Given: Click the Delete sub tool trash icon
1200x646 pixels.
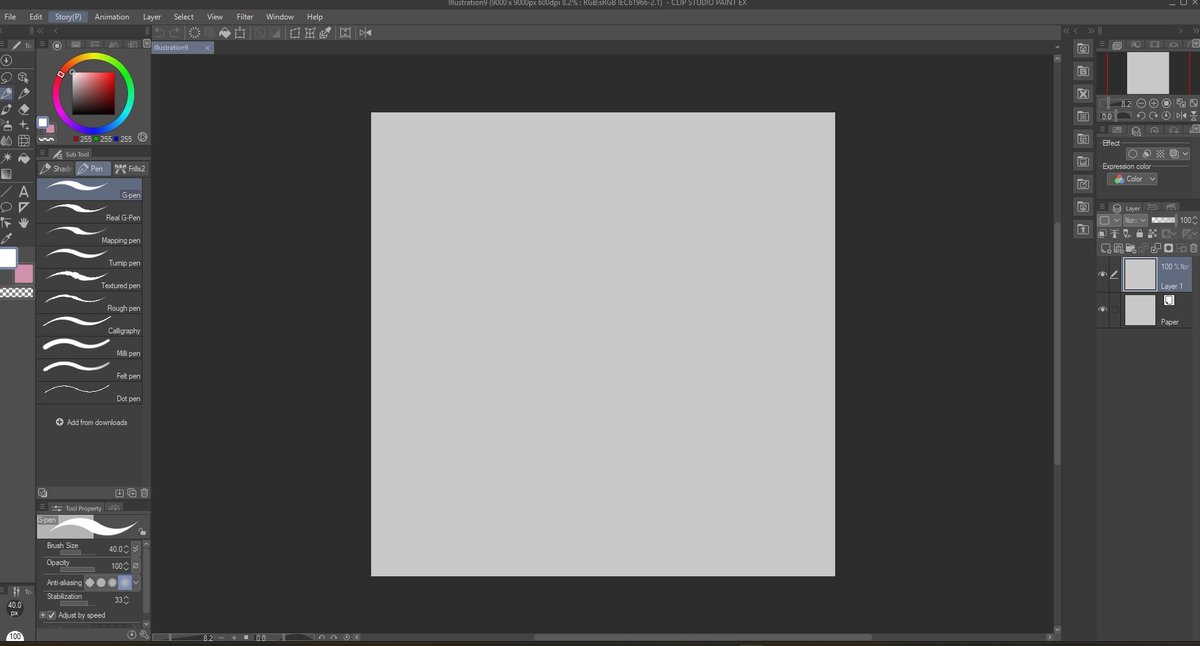Looking at the screenshot, I should click(x=144, y=493).
